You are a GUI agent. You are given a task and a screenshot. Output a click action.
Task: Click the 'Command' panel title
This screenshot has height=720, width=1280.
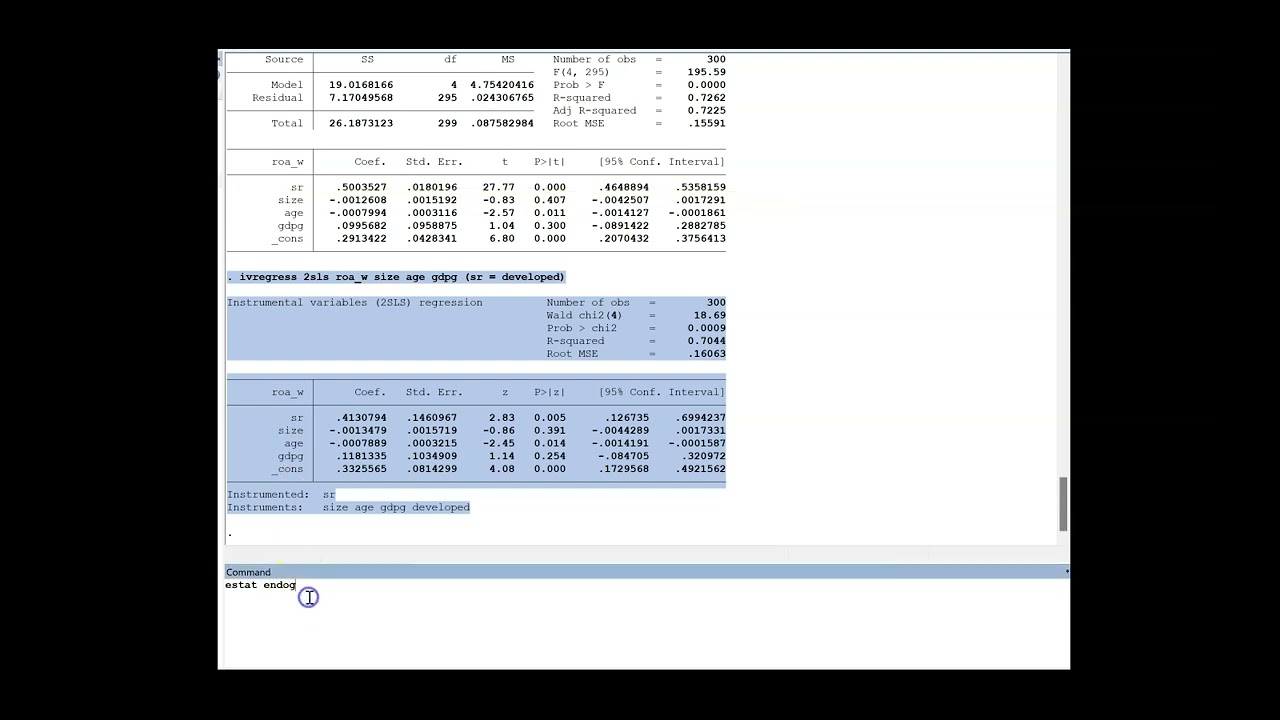pos(248,572)
